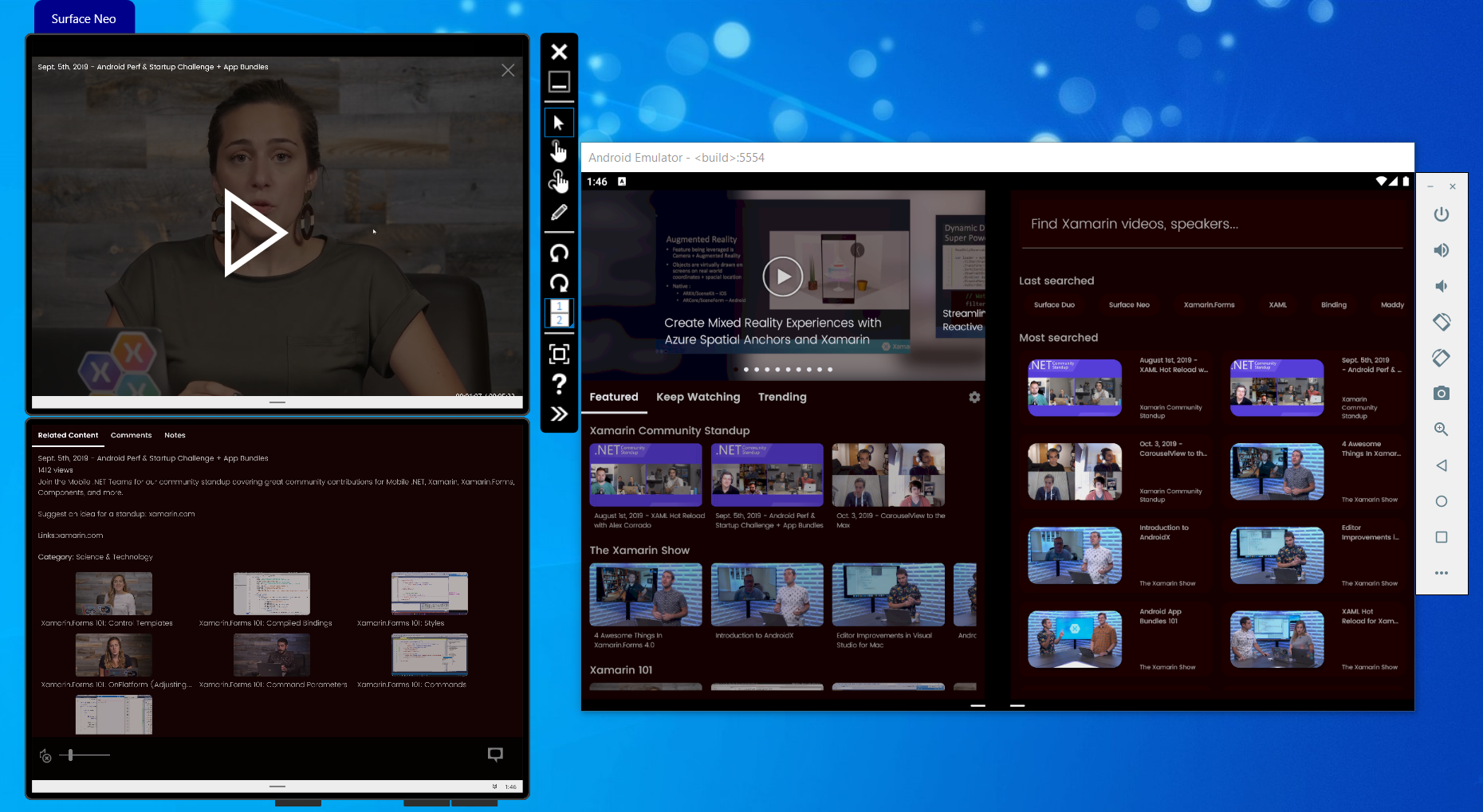Switch to the Trending tab
The width and height of the screenshot is (1483, 812).
[x=782, y=397]
